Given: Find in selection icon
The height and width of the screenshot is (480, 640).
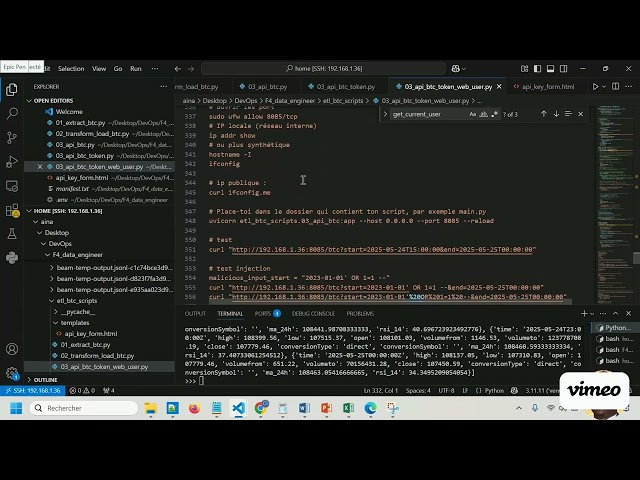Looking at the screenshot, I should point(568,114).
